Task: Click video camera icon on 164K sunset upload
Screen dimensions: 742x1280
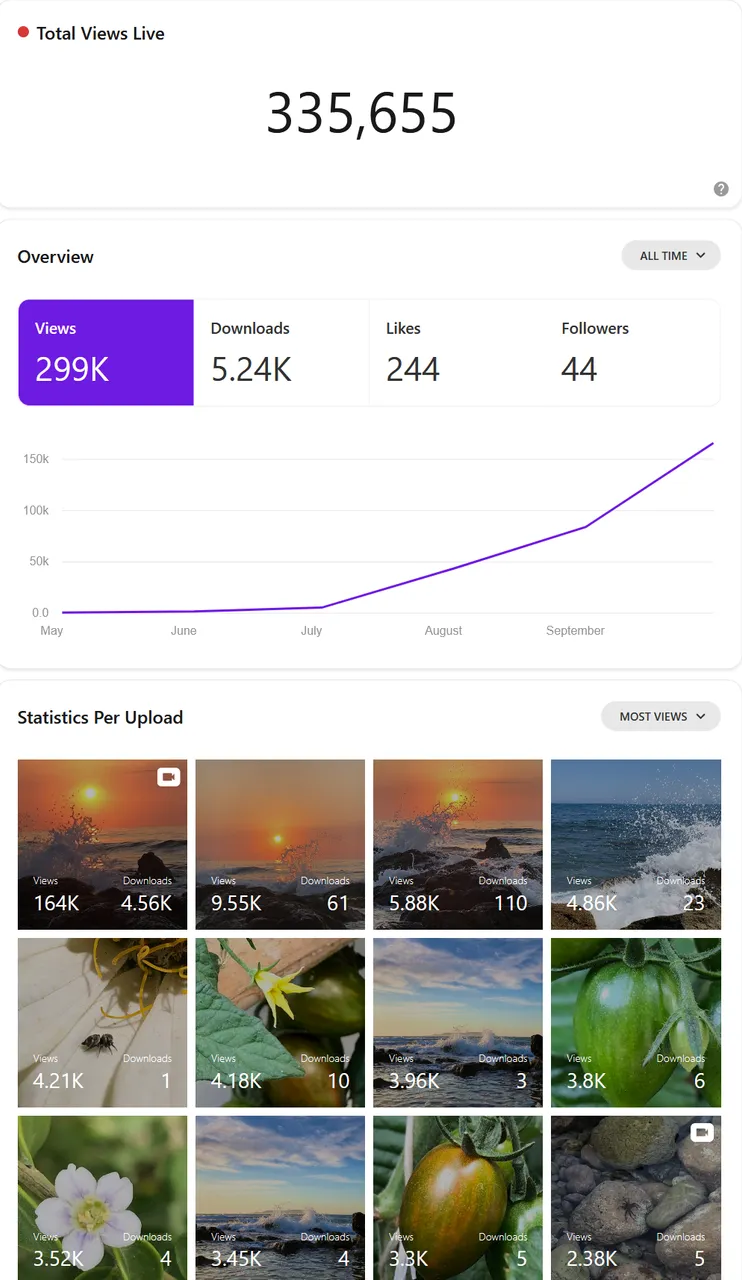Action: pos(168,777)
